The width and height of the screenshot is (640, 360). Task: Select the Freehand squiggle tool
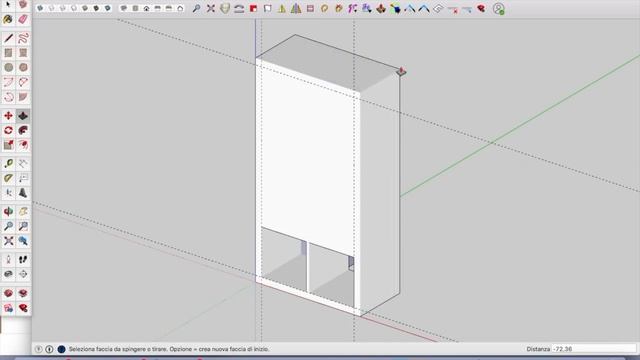tap(23, 38)
